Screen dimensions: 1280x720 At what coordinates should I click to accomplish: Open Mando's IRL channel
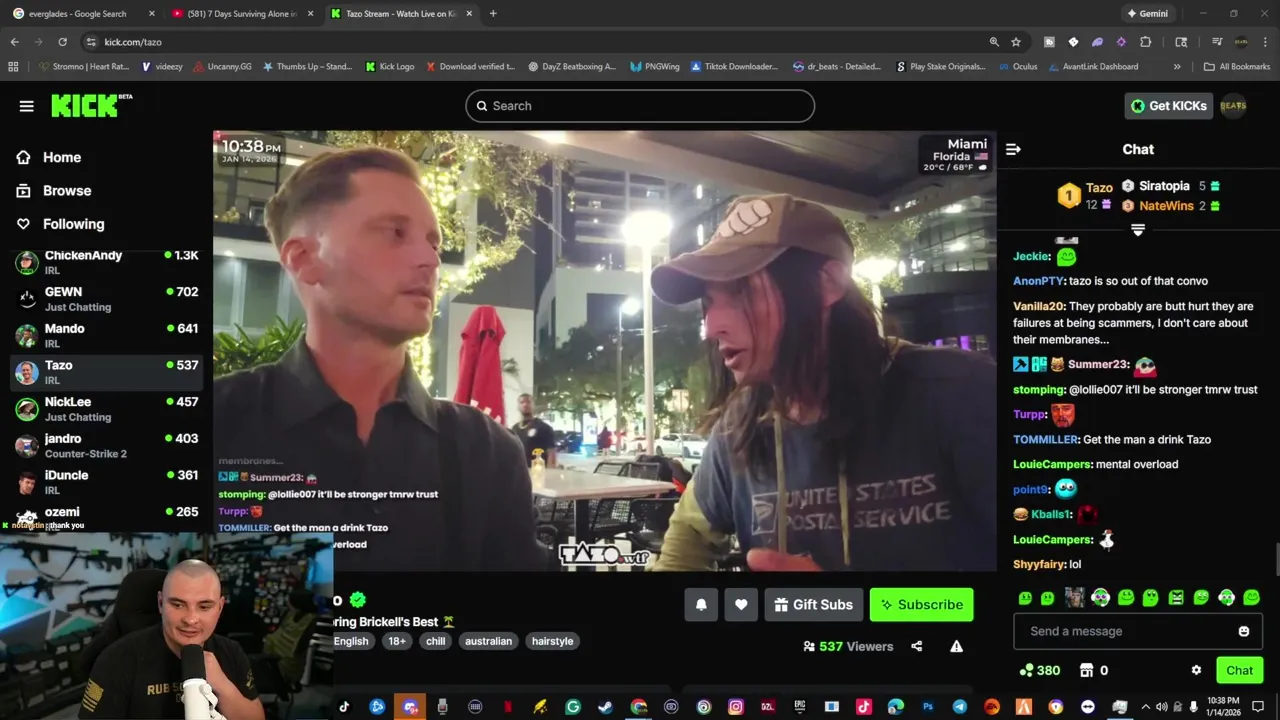tap(107, 336)
